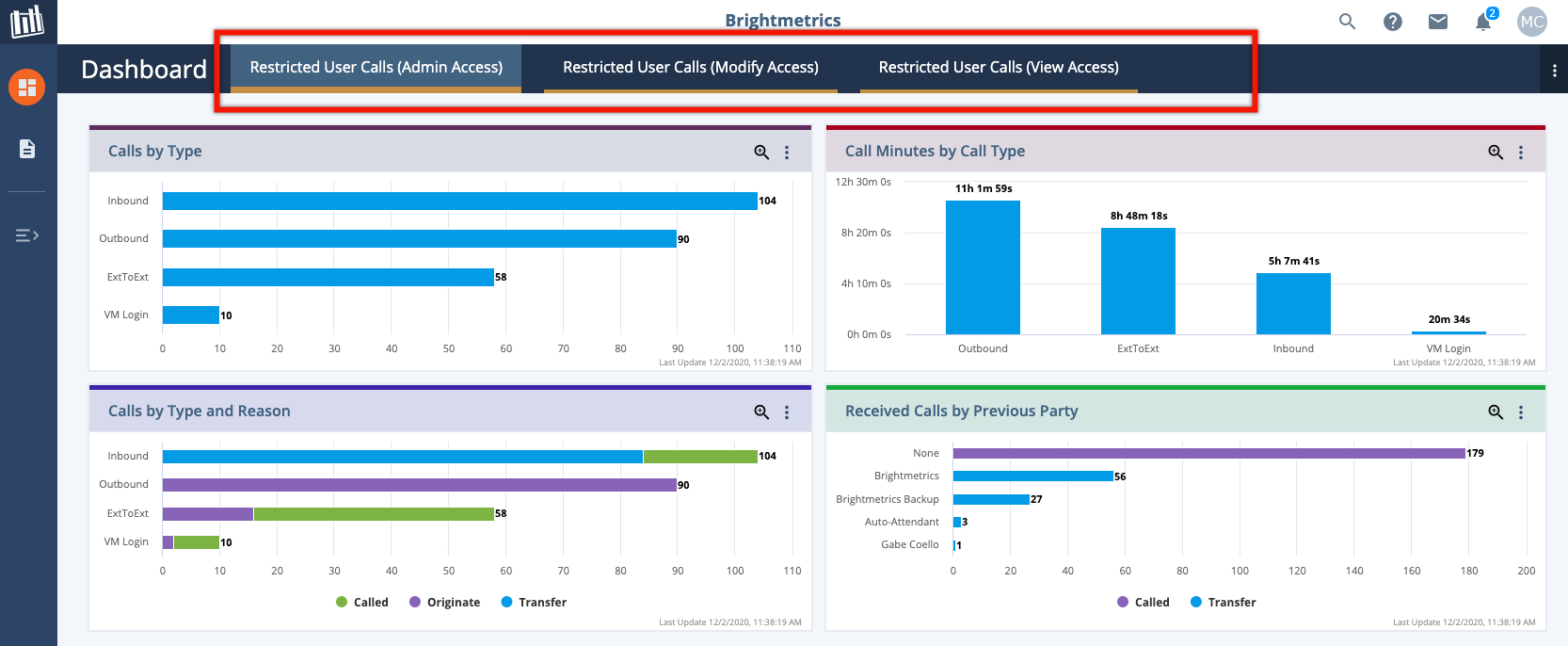1568x646 pixels.
Task: Switch to Restricted User Calls (Admin Access) tab
Action: click(376, 68)
